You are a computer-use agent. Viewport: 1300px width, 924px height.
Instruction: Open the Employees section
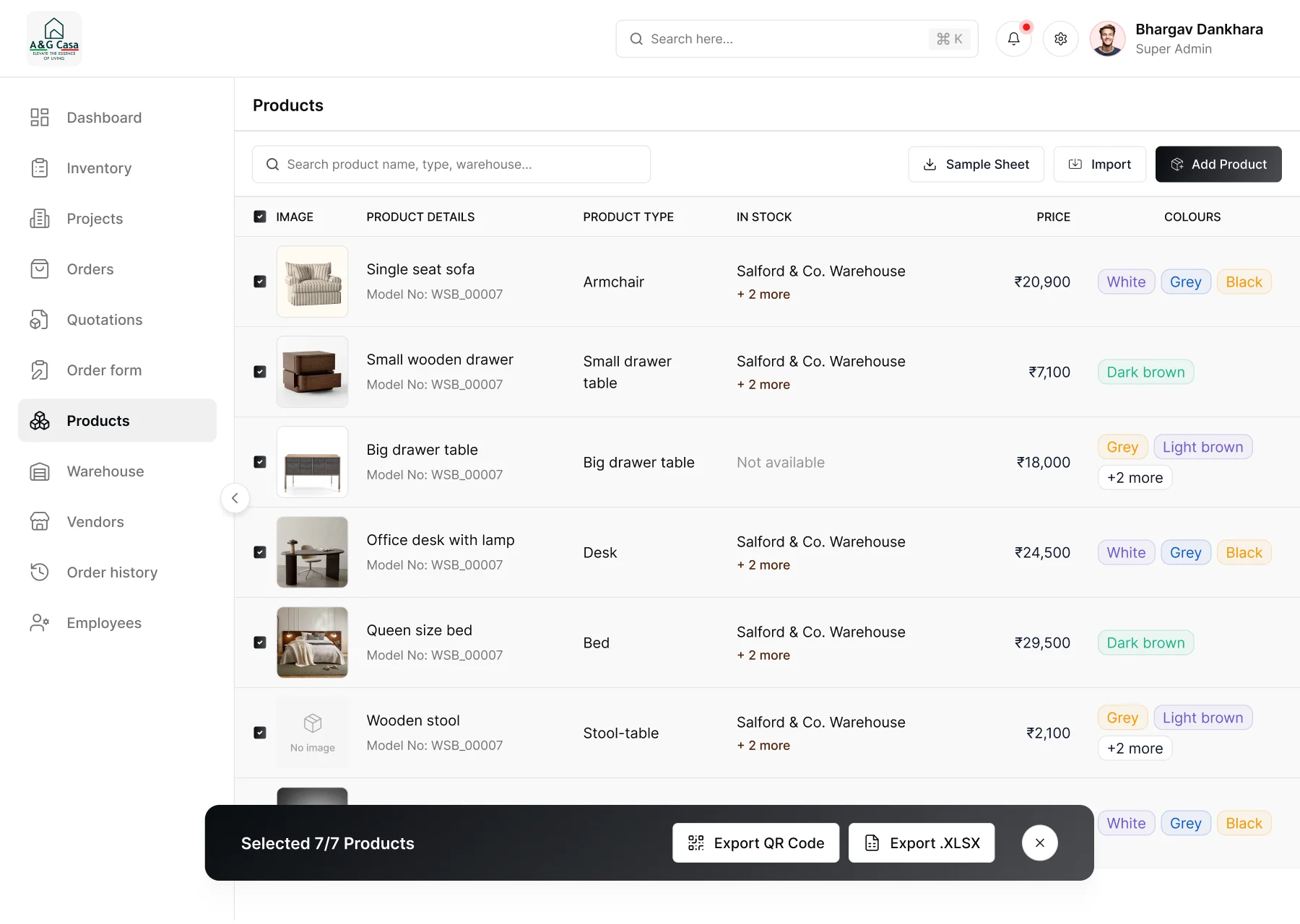[x=117, y=623]
